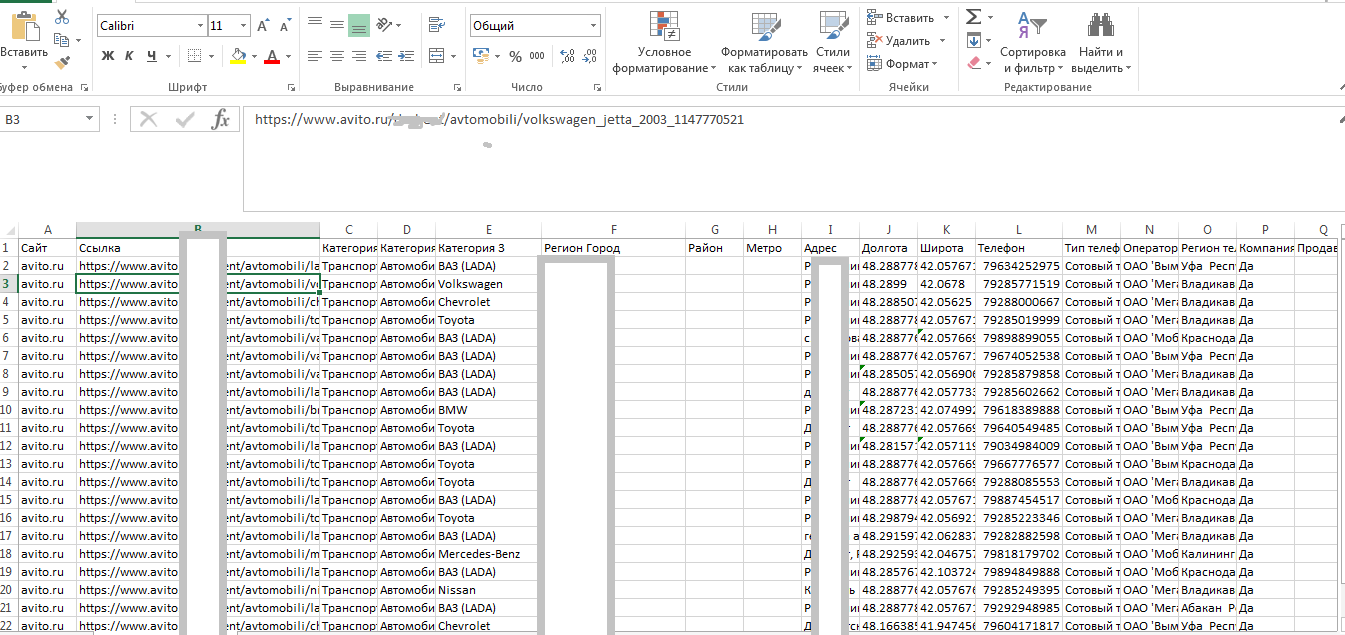Toggle center horizontal alignment
This screenshot has height=635, width=1345.
point(336,56)
